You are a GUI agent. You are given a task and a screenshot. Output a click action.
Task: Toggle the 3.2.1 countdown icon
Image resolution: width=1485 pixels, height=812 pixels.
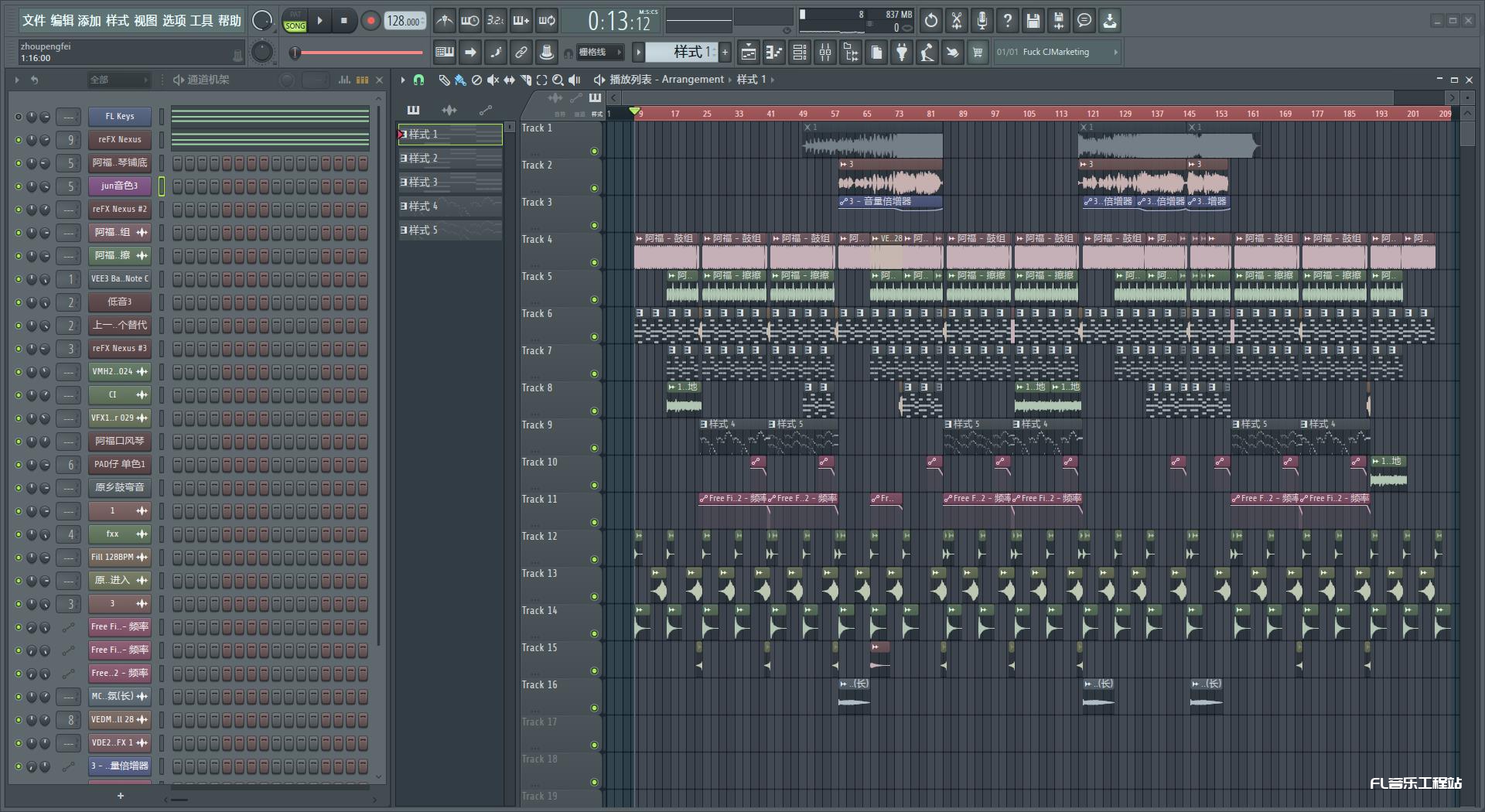(496, 21)
